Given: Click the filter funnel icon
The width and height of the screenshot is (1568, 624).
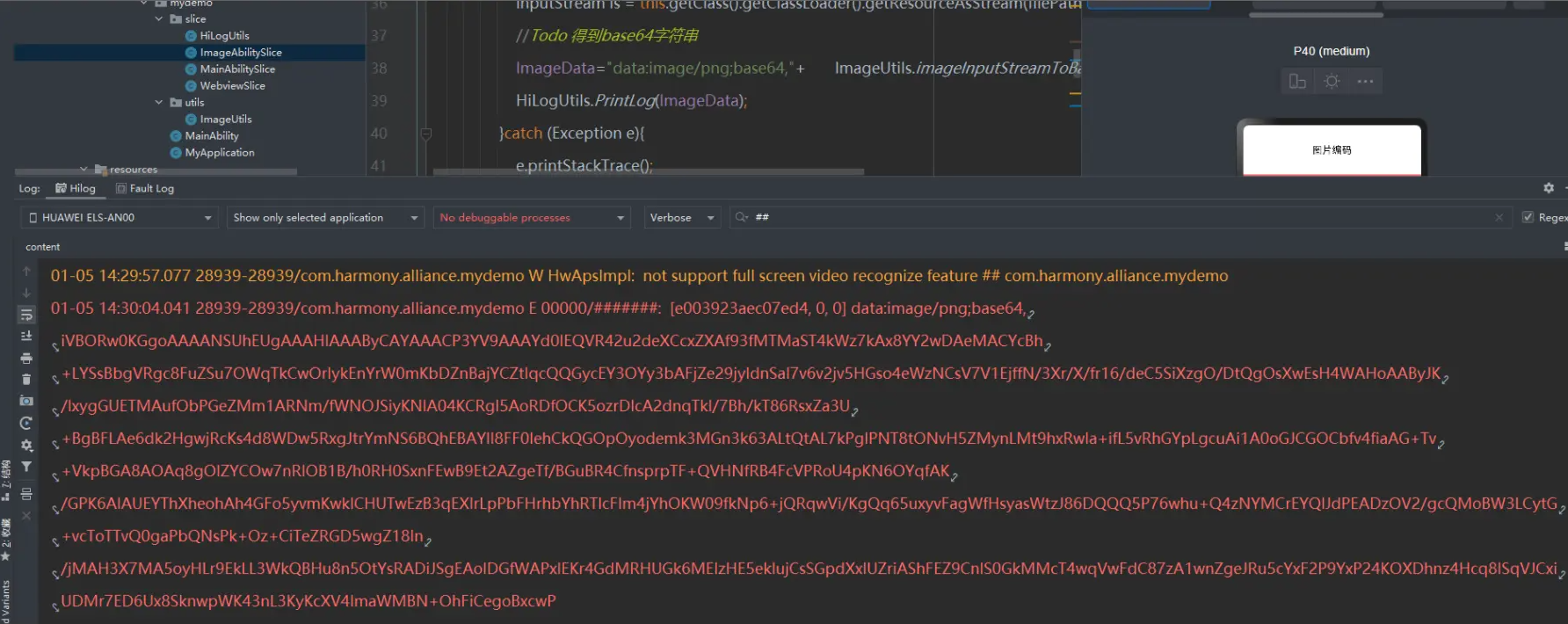Looking at the screenshot, I should pos(26,467).
